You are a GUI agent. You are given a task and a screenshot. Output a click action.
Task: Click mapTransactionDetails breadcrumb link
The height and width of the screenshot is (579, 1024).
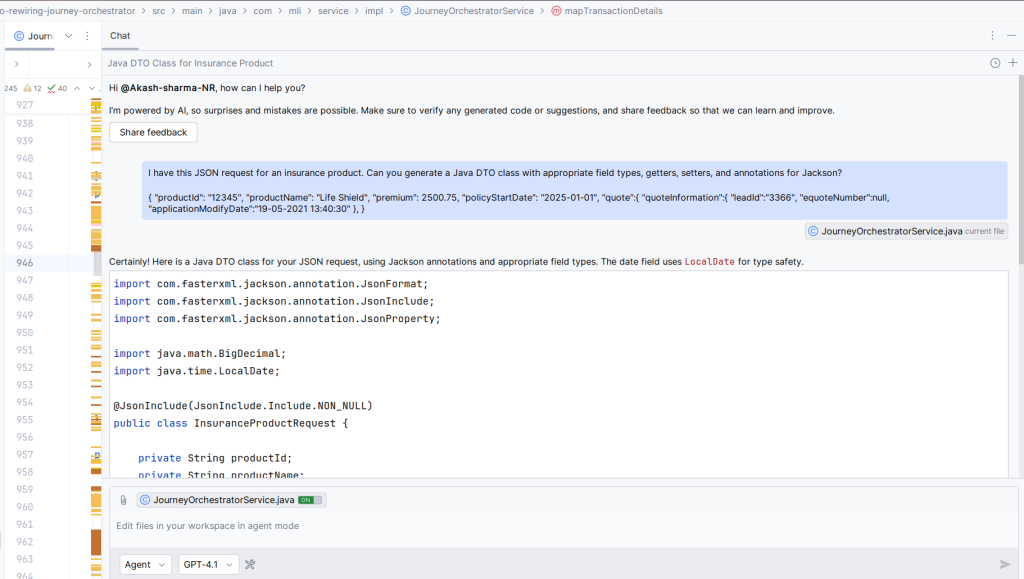pos(613,11)
